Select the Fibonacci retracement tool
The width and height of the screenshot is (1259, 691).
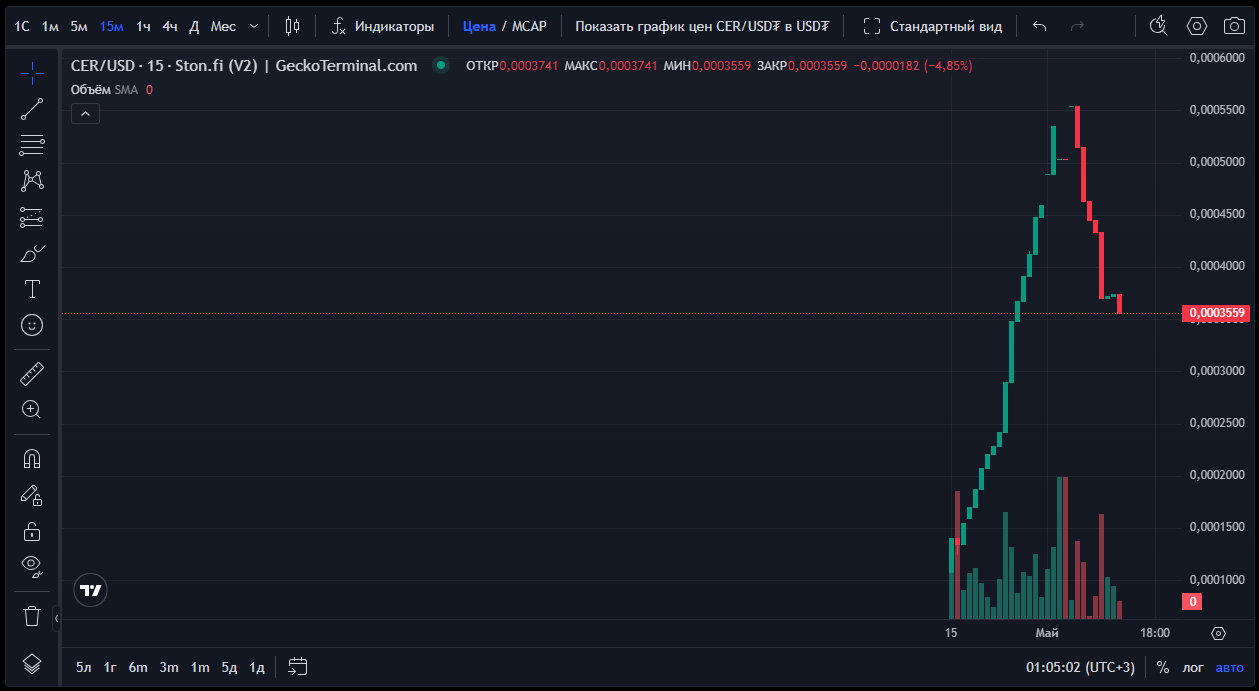pos(32,145)
